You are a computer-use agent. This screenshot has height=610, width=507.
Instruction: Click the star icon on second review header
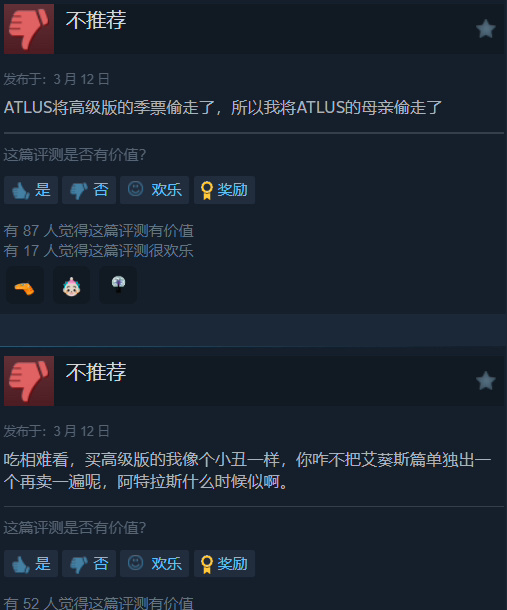[x=486, y=381]
